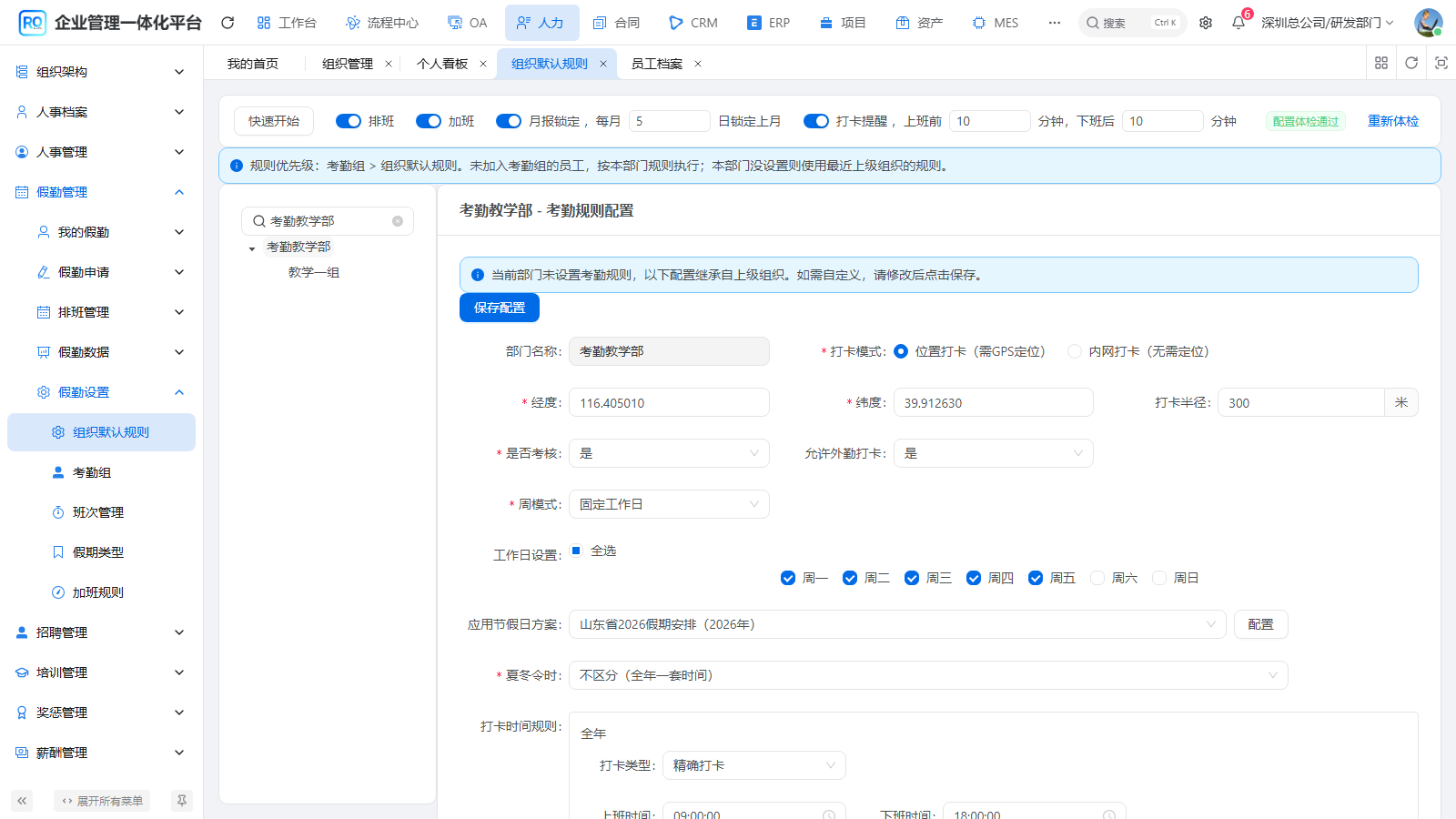Image resolution: width=1456 pixels, height=819 pixels.
Task: Check the 周六 workday checkbox
Action: pyautogui.click(x=1097, y=578)
